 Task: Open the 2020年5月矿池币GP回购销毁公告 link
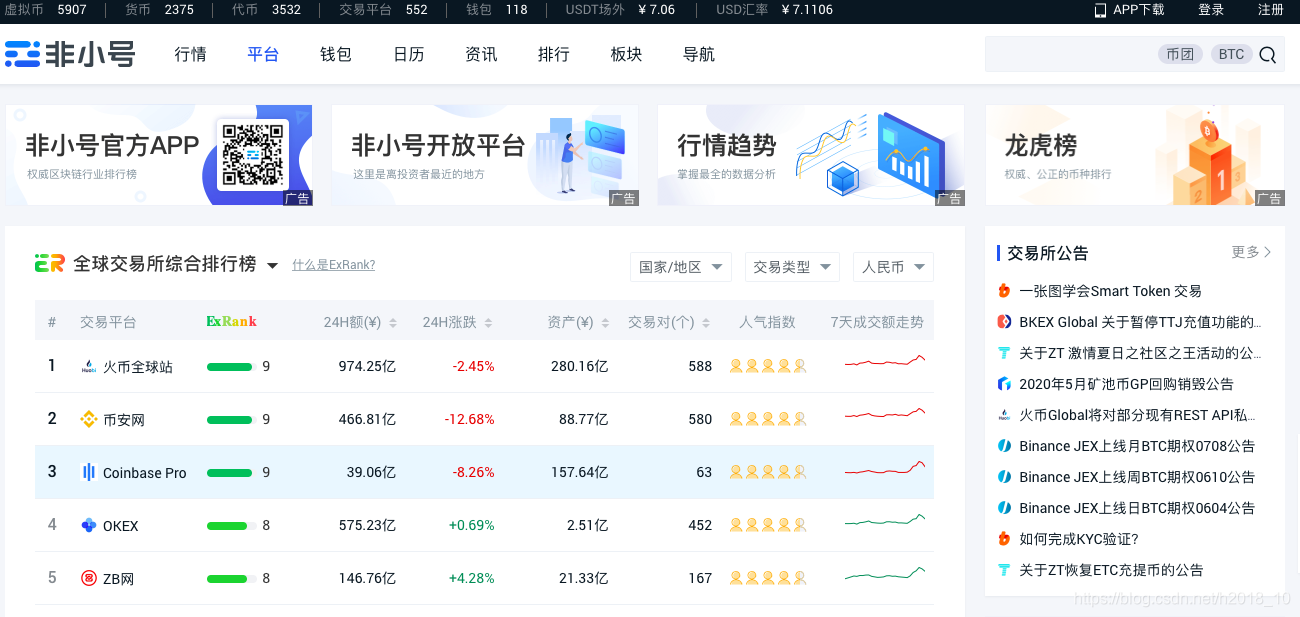(x=1126, y=384)
